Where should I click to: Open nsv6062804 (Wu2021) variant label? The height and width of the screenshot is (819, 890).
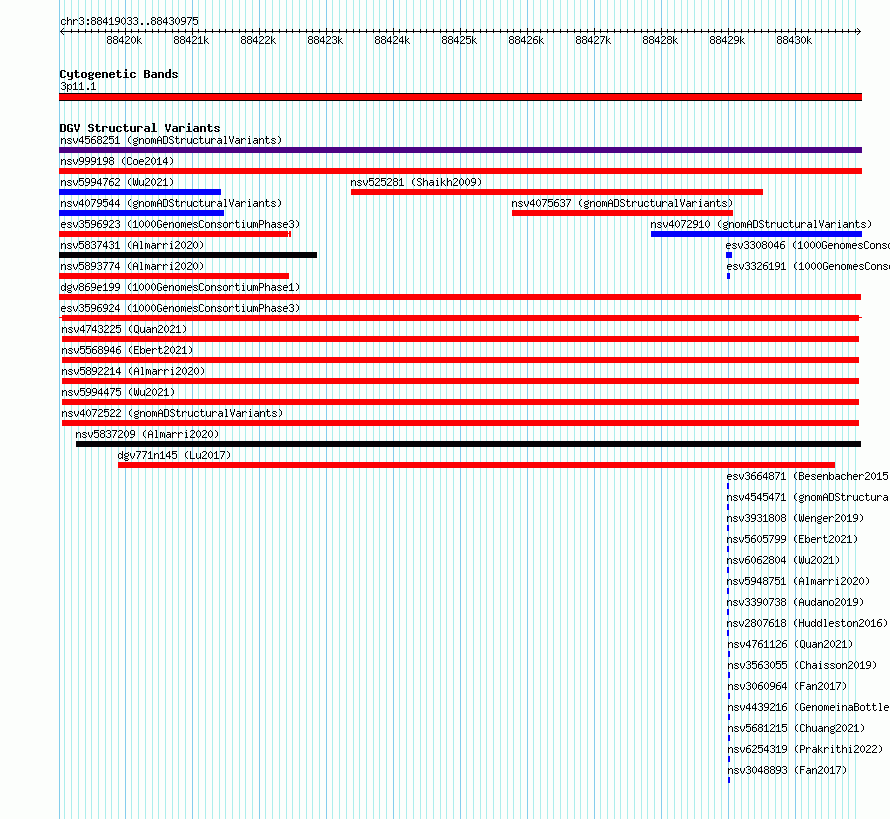pyautogui.click(x=783, y=560)
